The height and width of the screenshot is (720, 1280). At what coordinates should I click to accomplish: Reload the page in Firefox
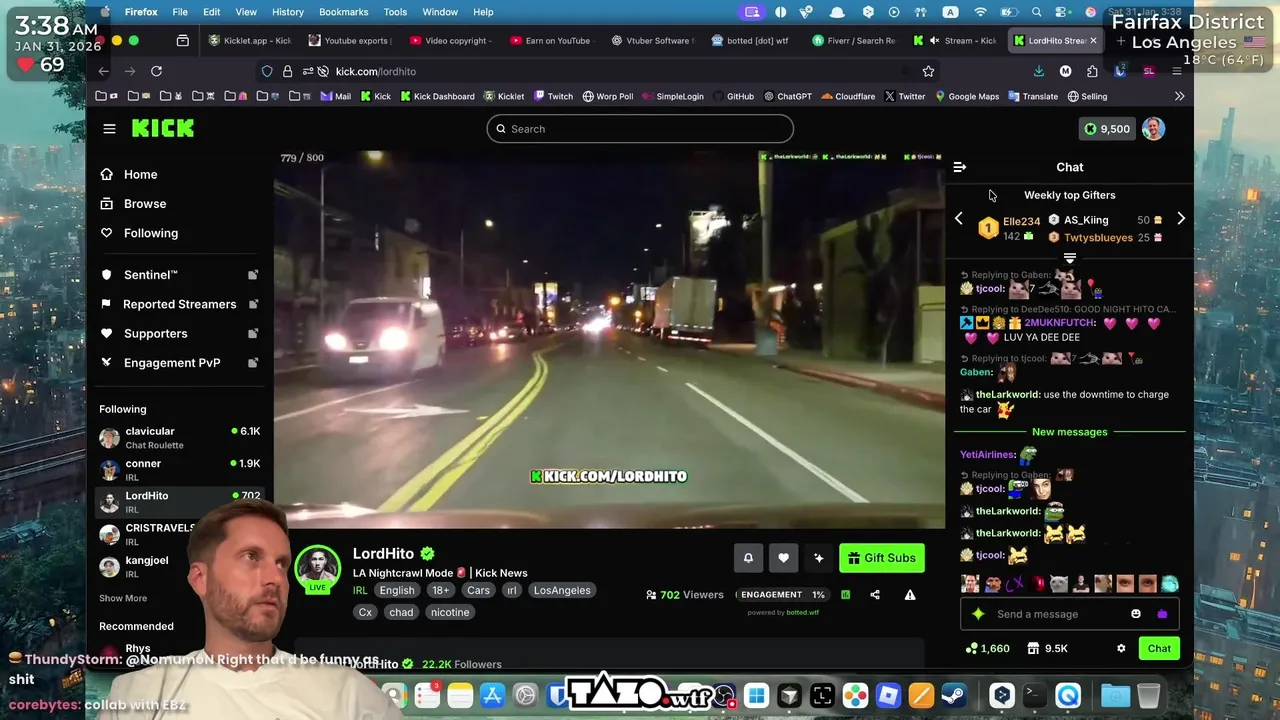tap(156, 71)
